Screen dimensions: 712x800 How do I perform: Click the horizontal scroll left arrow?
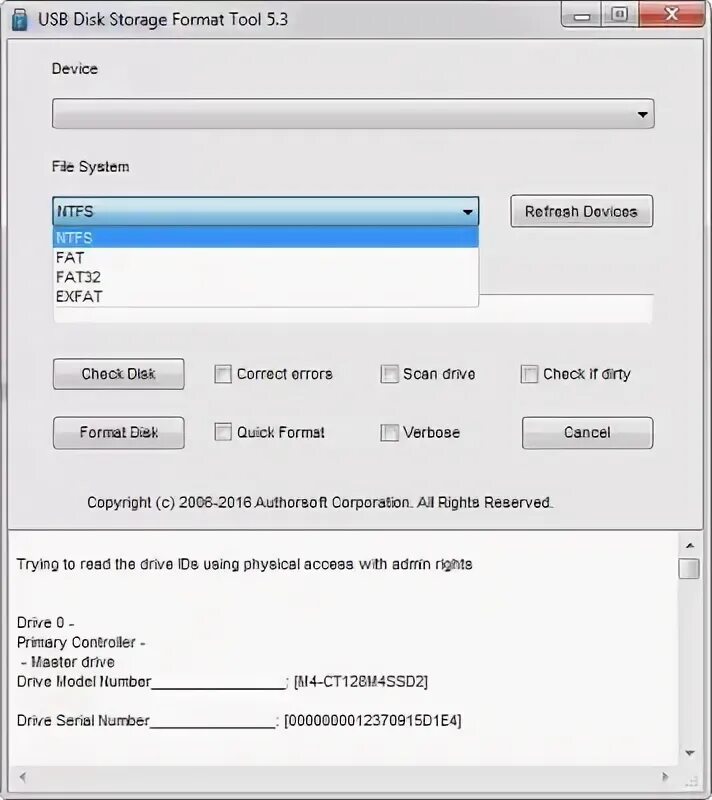tap(22, 777)
